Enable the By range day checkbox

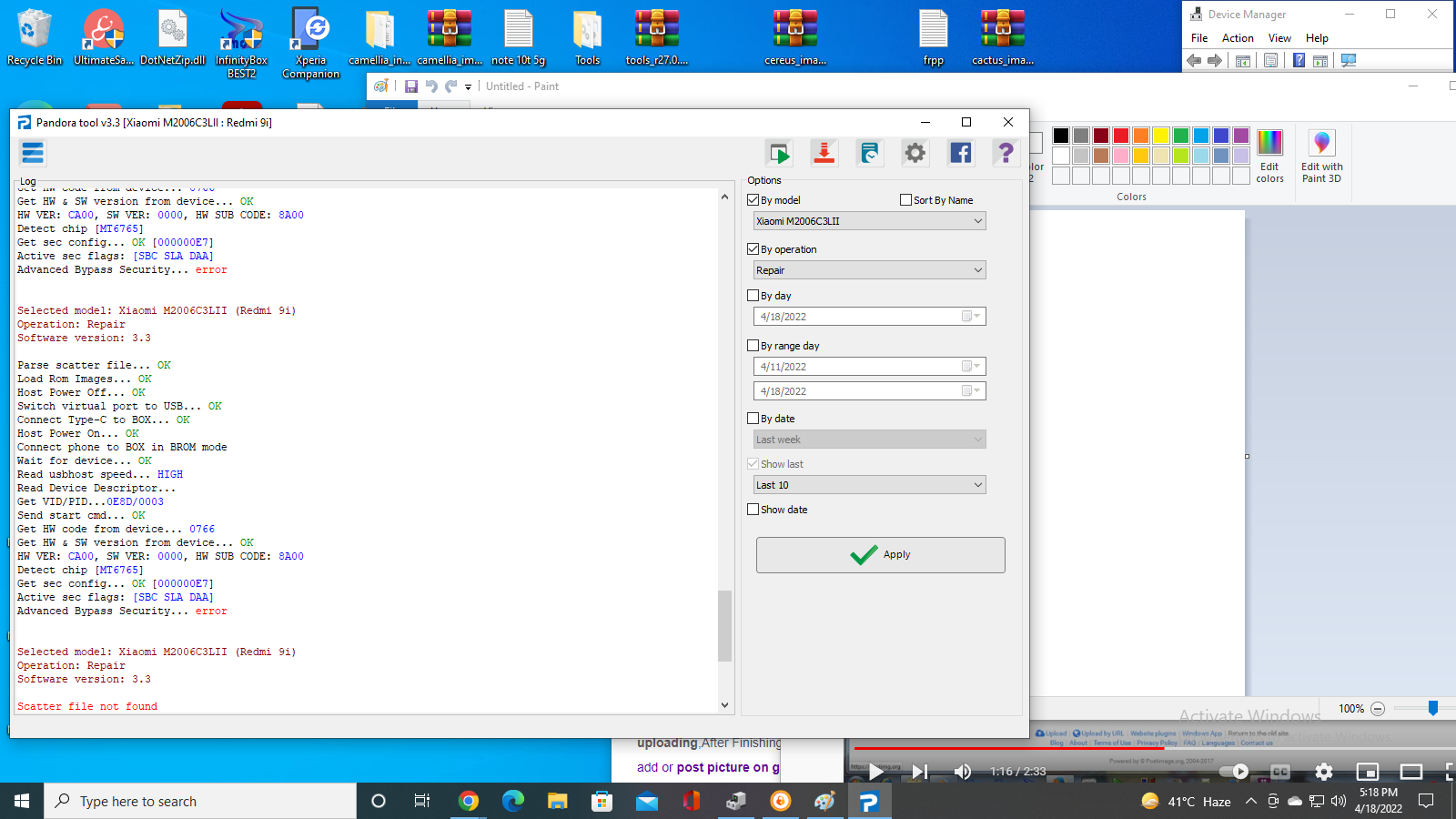pos(753,346)
